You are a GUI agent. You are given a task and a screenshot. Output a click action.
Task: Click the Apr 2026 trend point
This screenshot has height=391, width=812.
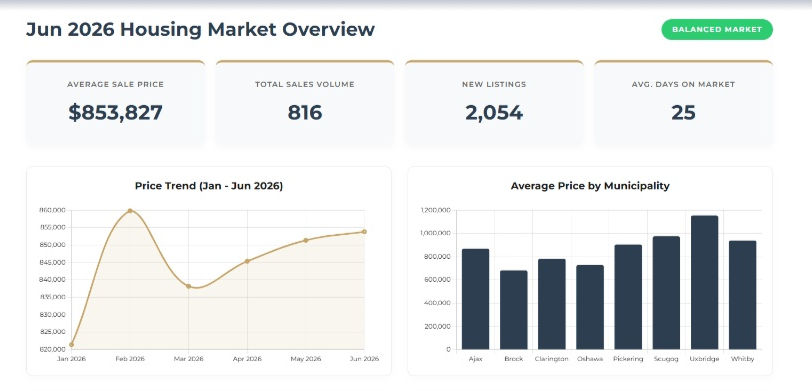[x=247, y=261]
